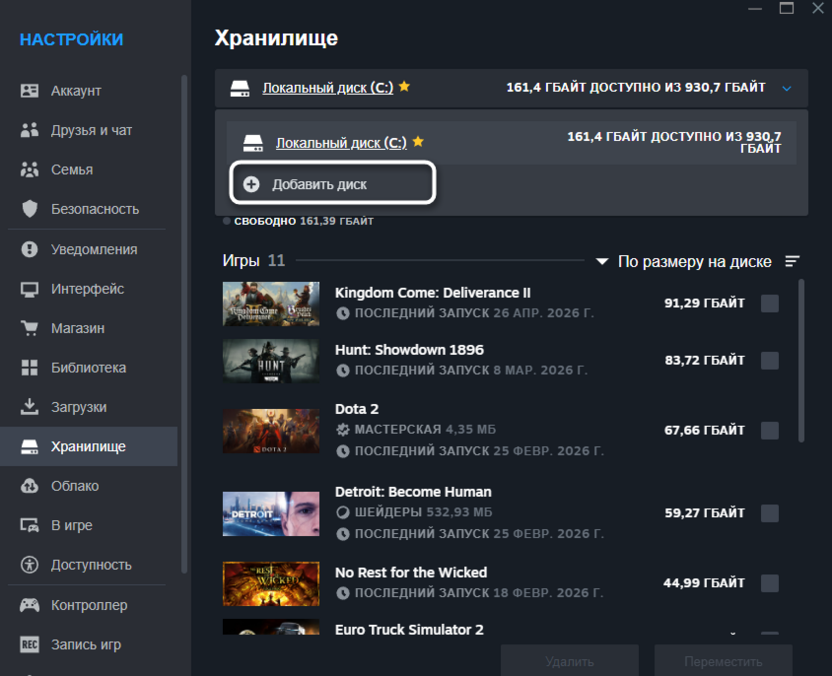Open the Kingdom Come: Deliverance II thumbnail
832x676 pixels.
coord(271,304)
